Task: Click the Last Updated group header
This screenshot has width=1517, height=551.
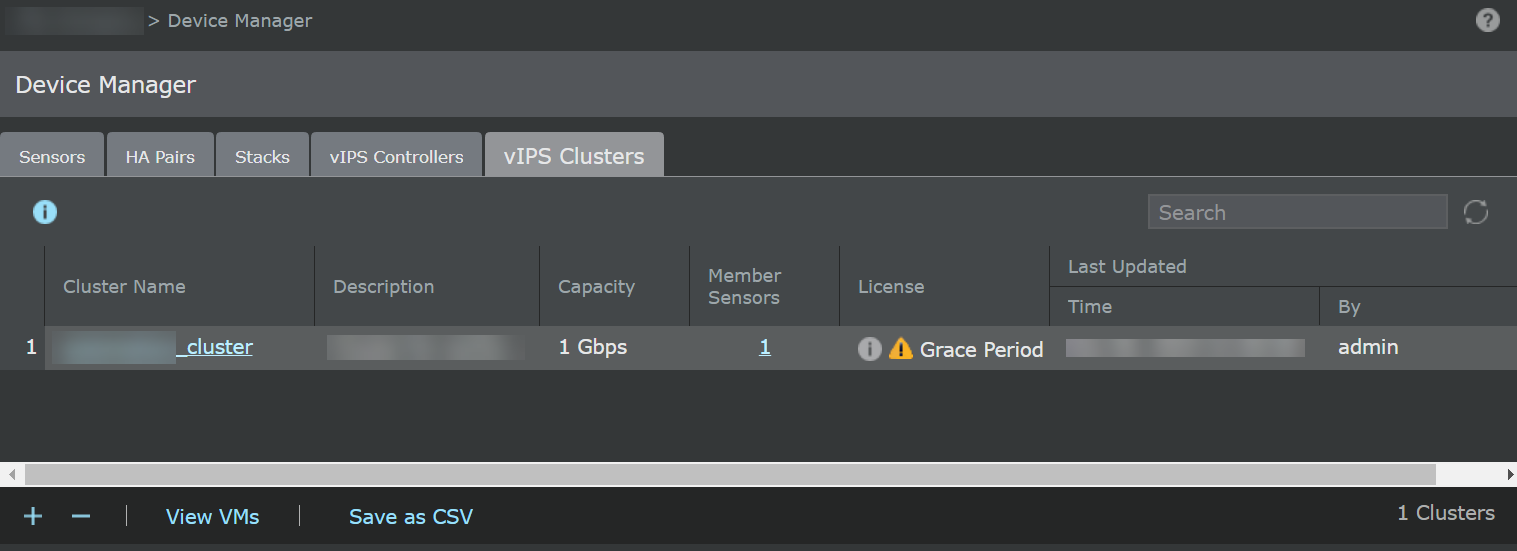Action: coord(1283,267)
